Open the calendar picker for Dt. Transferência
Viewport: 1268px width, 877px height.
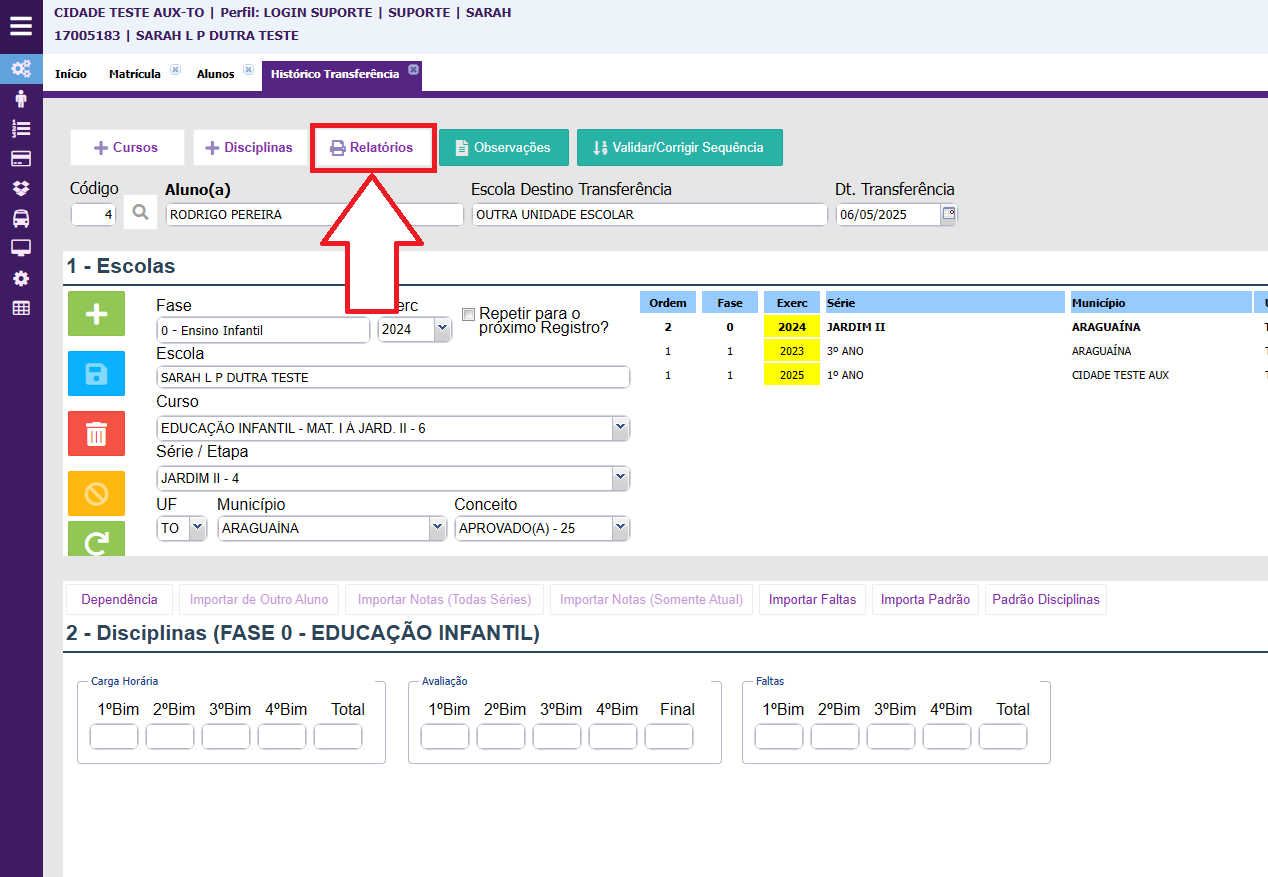[x=948, y=214]
